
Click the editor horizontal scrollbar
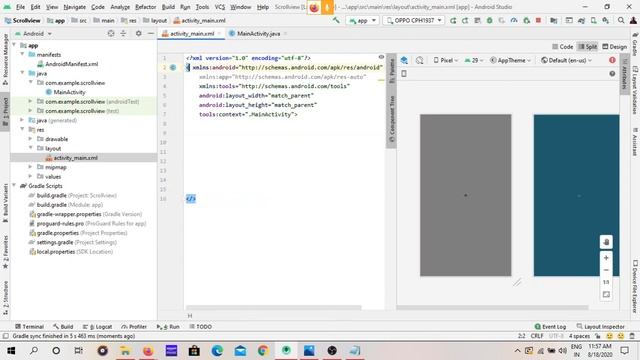[273, 307]
